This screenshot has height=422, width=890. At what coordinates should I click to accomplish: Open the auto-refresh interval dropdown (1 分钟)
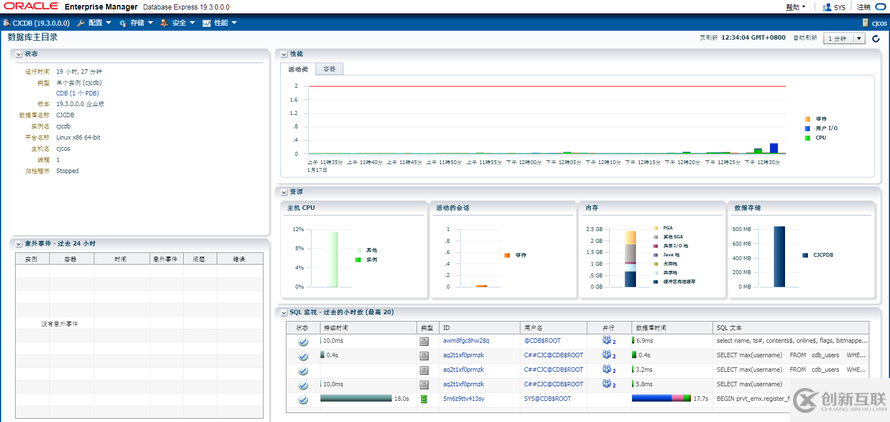843,38
